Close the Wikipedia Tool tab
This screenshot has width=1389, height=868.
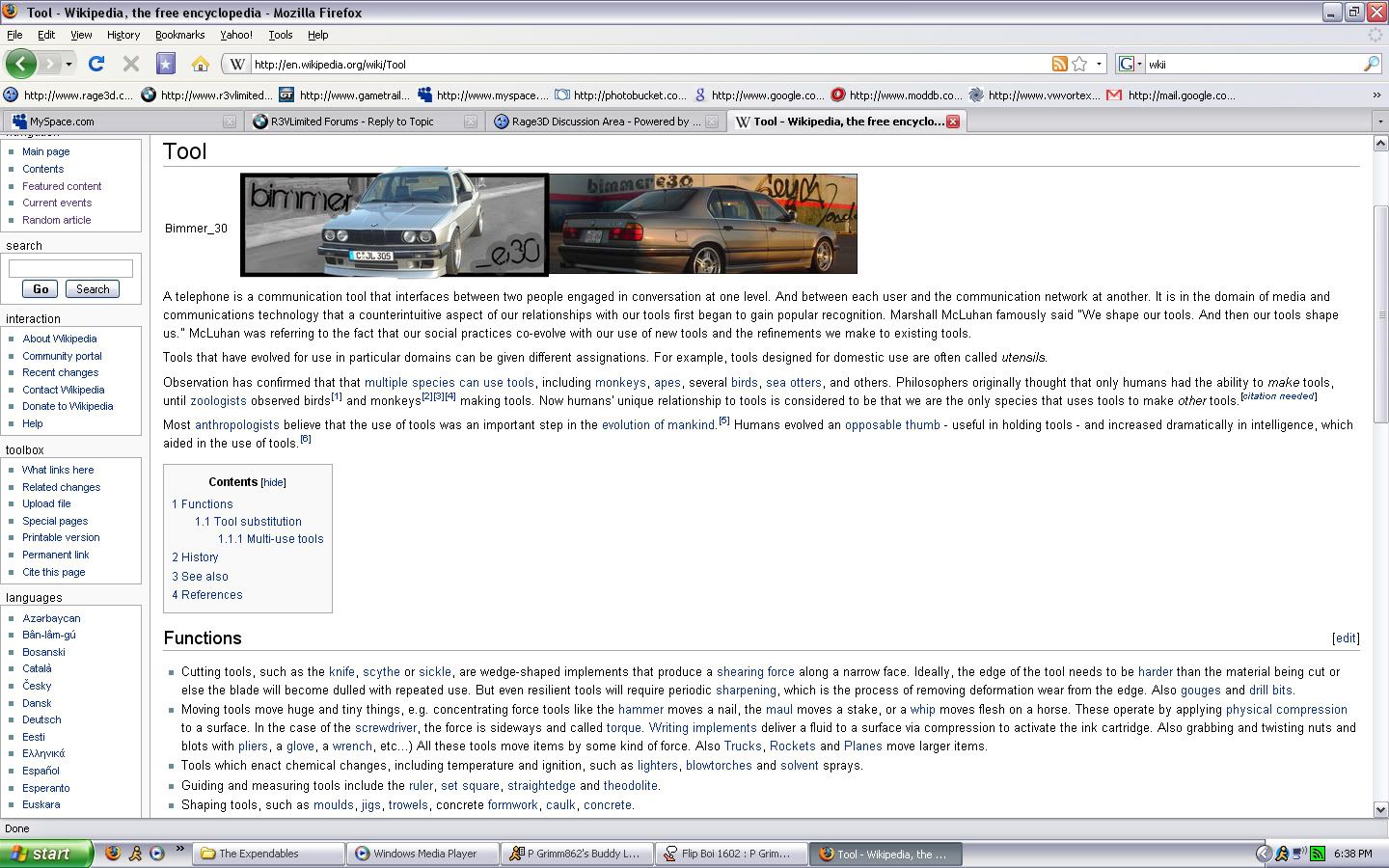pyautogui.click(x=953, y=122)
